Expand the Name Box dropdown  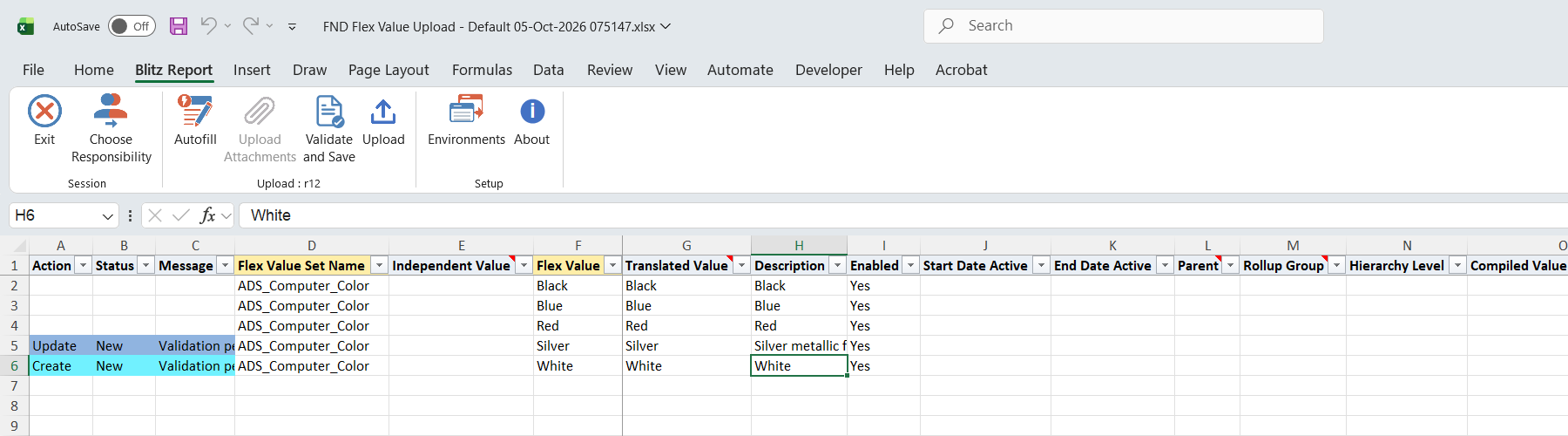pos(107,215)
